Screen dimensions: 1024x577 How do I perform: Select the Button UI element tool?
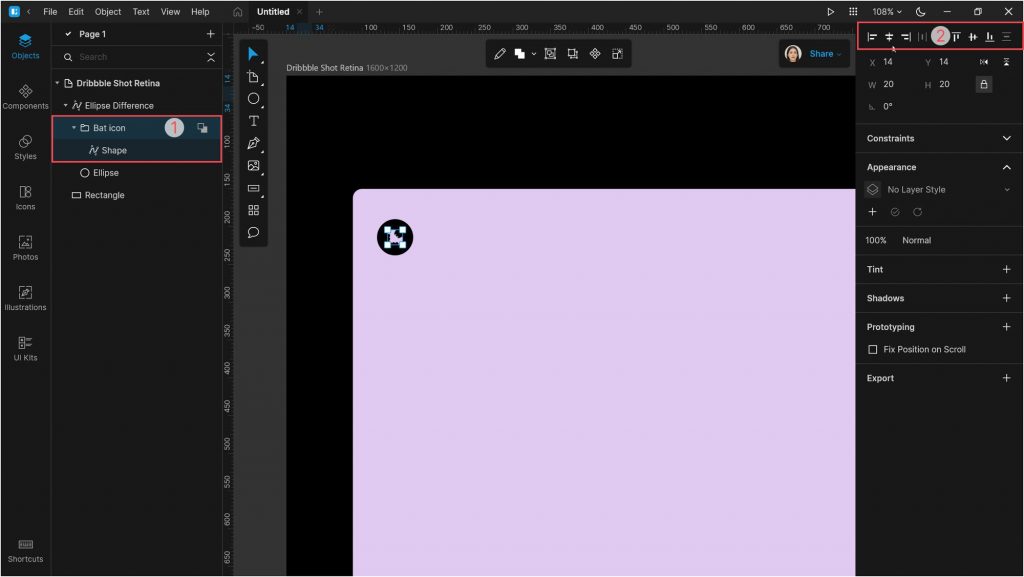point(253,188)
